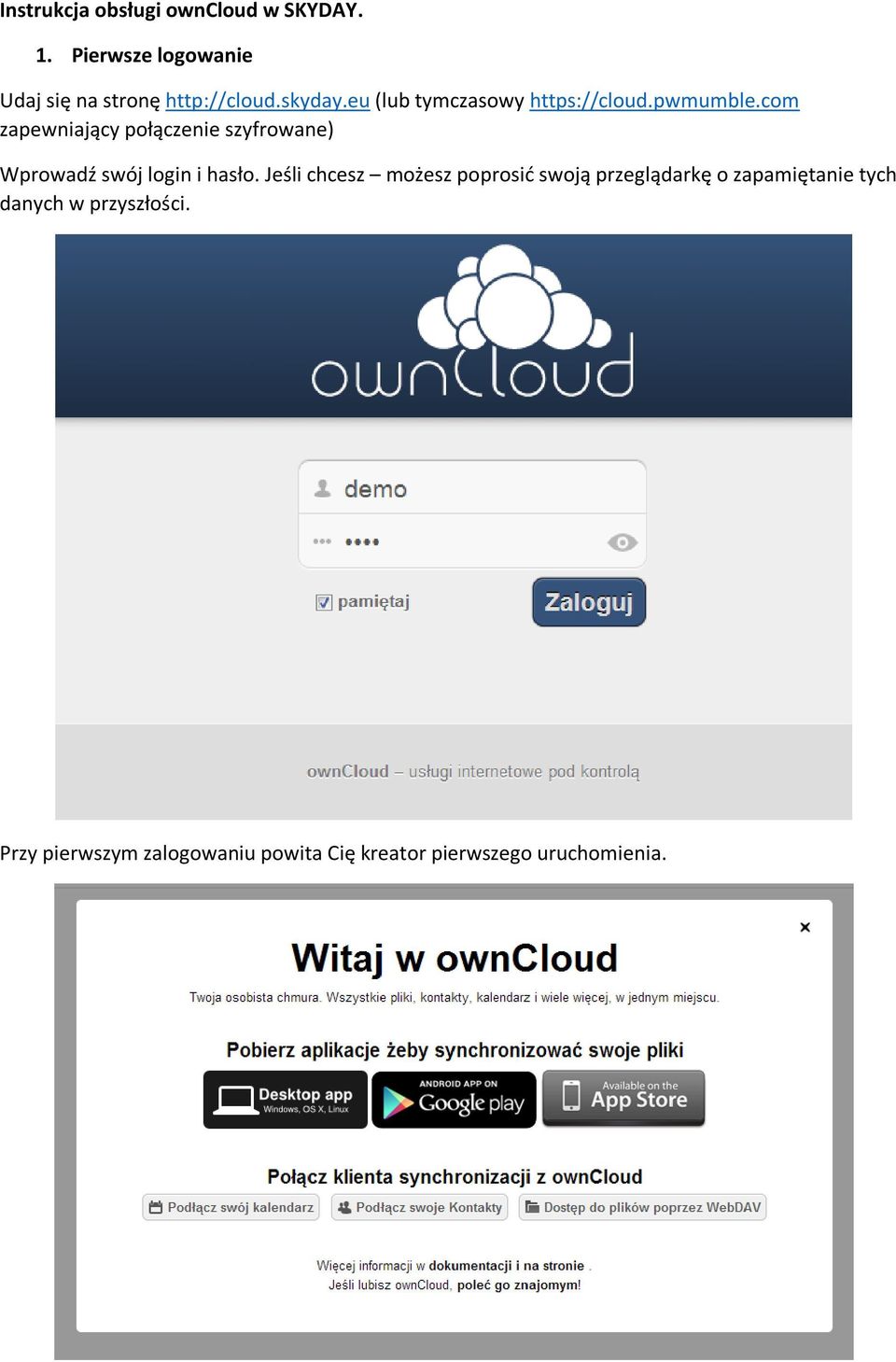The image size is (896, 1362).
Task: Click the username field containing demo
Action: click(472, 487)
